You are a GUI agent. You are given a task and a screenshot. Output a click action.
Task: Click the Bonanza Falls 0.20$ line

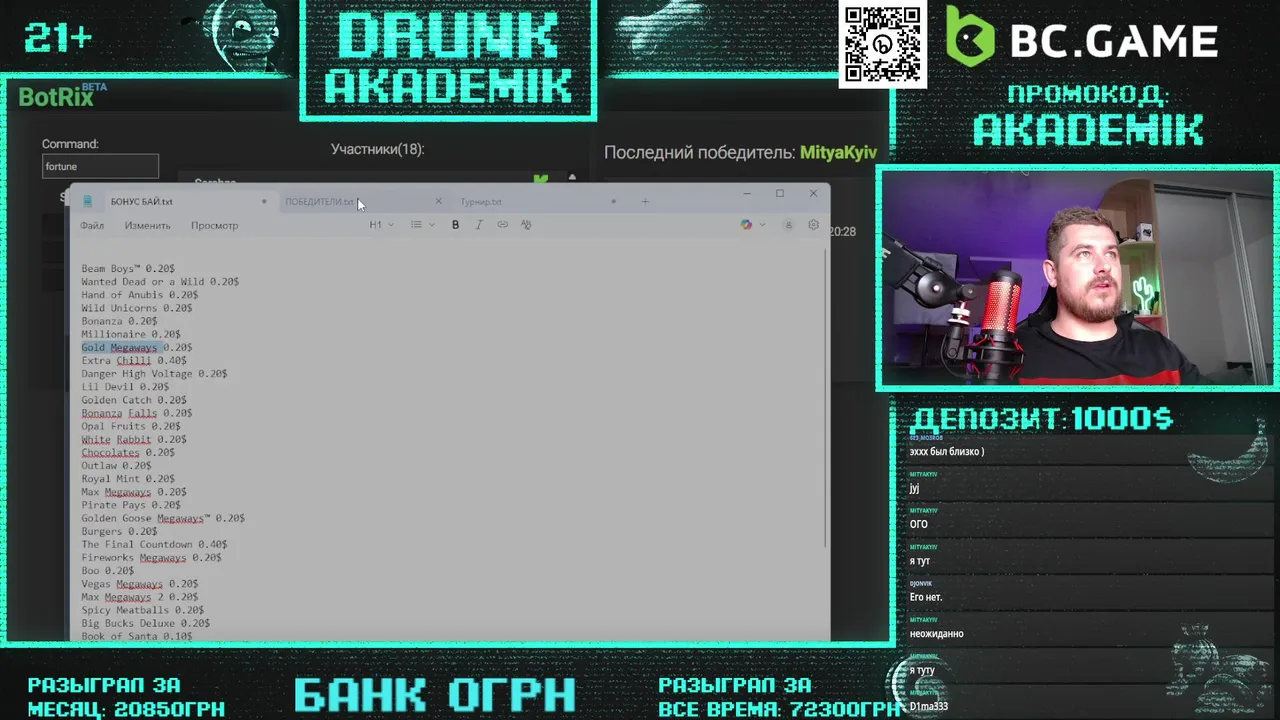tap(136, 413)
